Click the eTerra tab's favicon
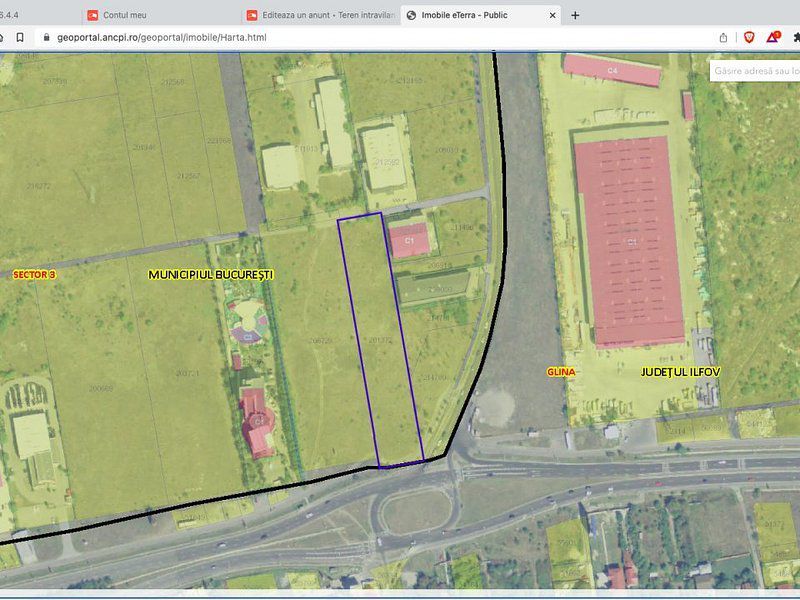 pyautogui.click(x=412, y=14)
